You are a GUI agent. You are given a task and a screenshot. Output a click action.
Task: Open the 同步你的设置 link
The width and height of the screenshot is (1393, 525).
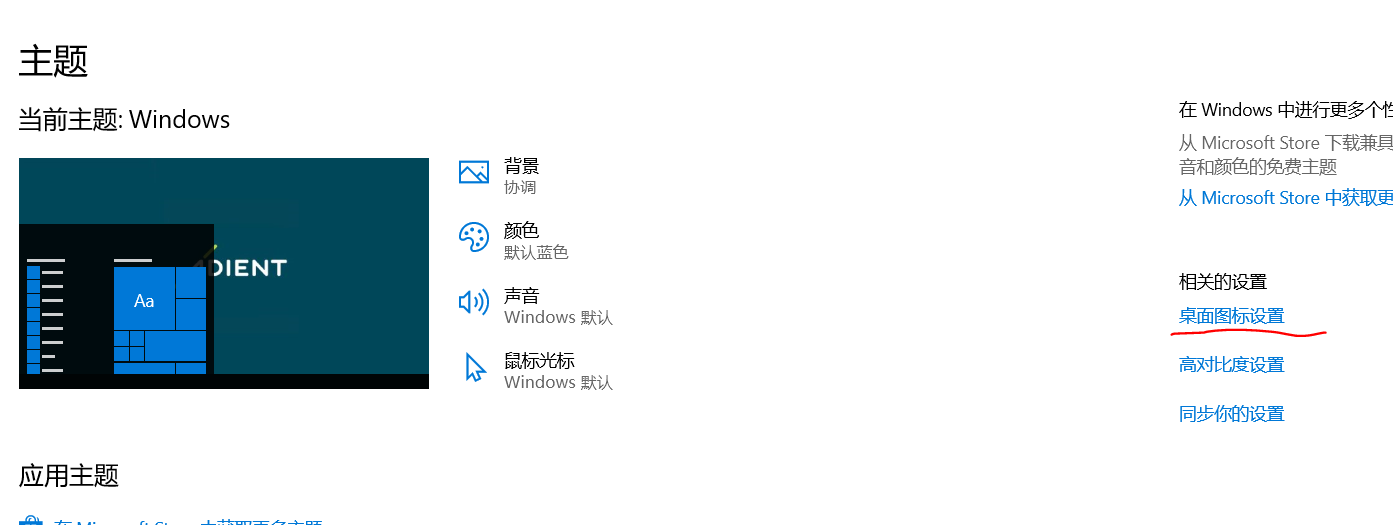1231,414
